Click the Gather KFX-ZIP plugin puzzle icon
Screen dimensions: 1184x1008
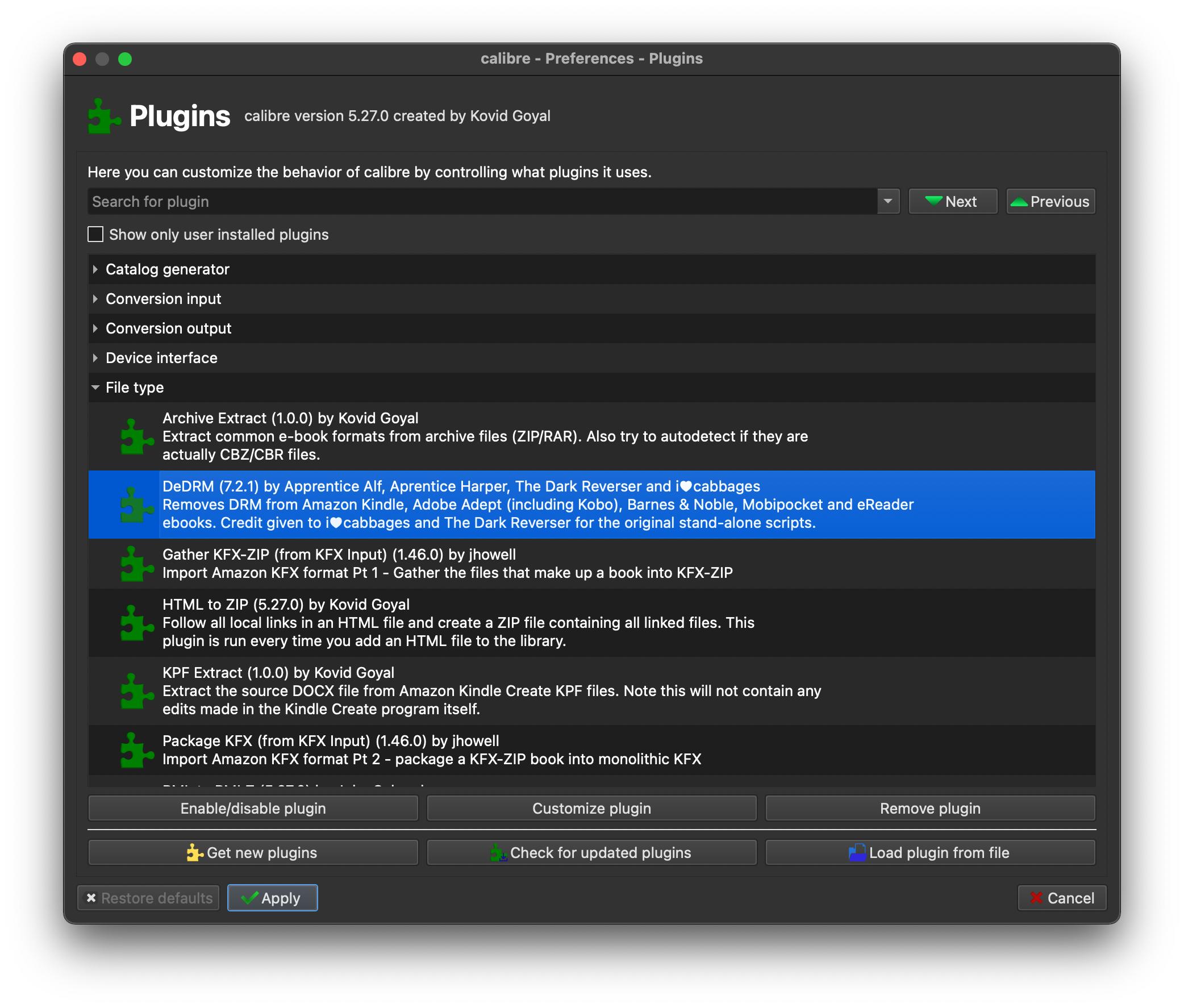point(137,564)
